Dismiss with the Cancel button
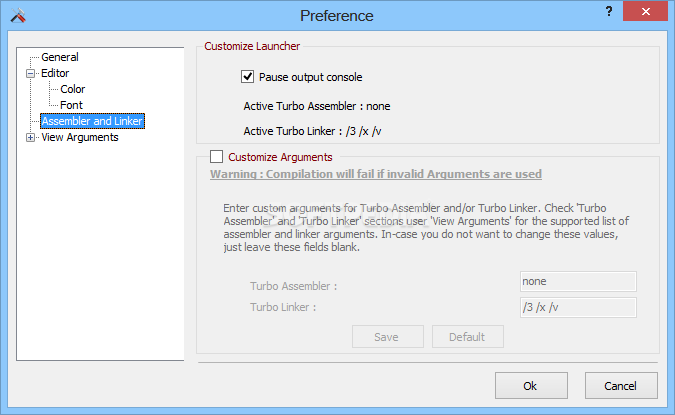 621,386
